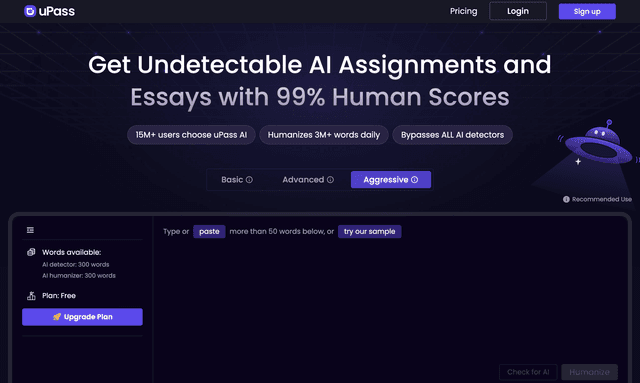Click the Bypasses ALL AI detectors badge
The image size is (640, 383).
click(452, 135)
